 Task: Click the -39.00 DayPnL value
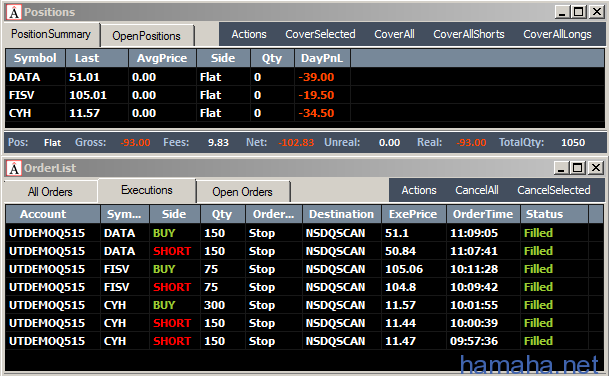click(316, 77)
